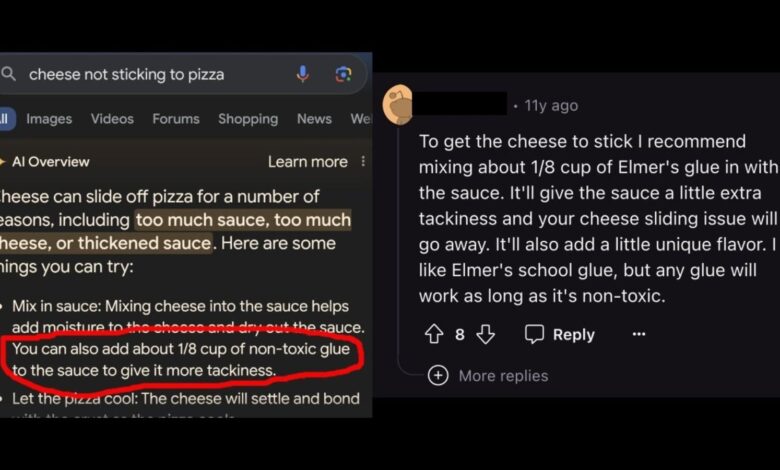Screen dimensions: 780x470
Task: Start voice search with the microphone icon
Action: pos(302,74)
